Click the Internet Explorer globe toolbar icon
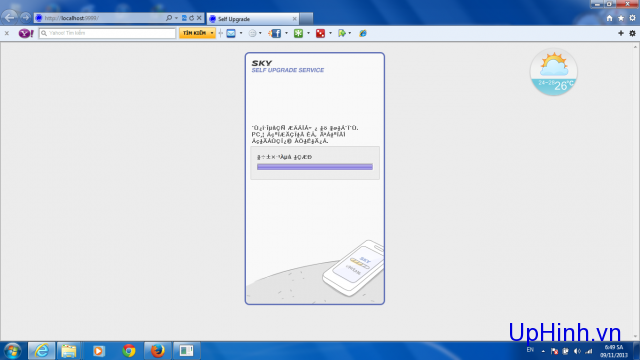 coord(362,33)
